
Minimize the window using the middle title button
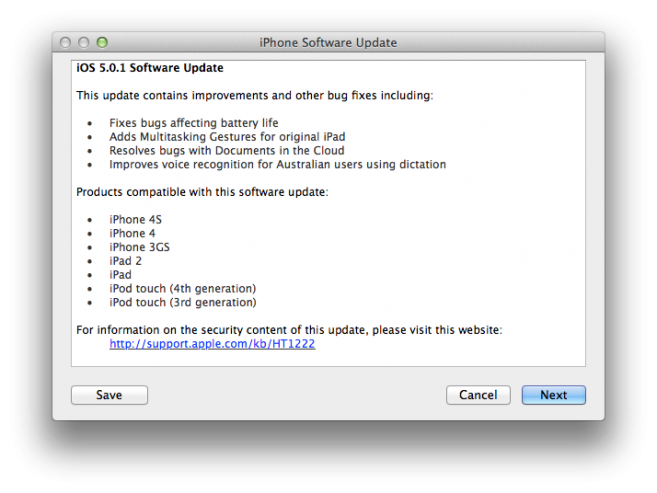tap(84, 42)
